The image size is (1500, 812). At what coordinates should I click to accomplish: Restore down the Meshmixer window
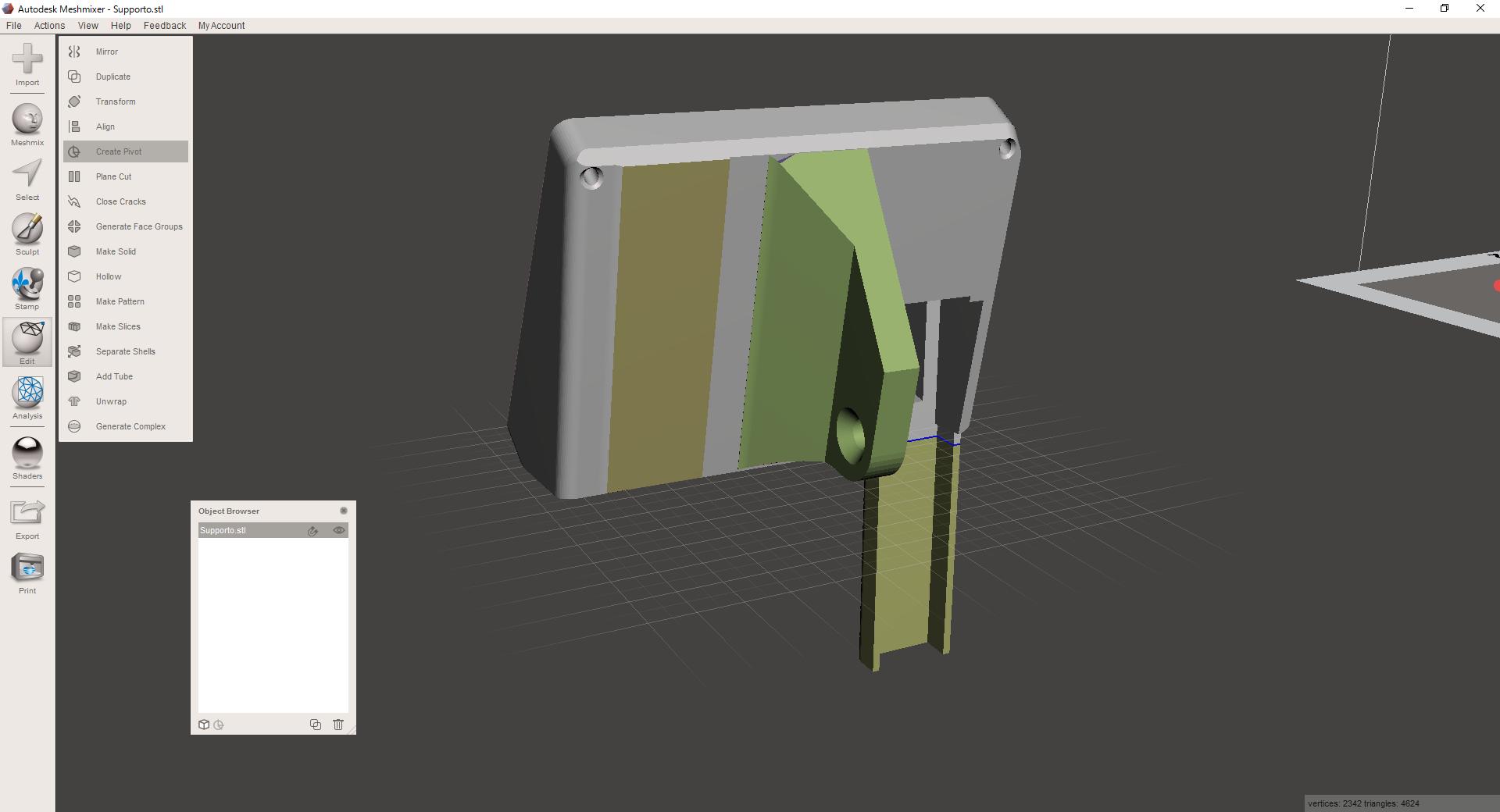[1445, 9]
